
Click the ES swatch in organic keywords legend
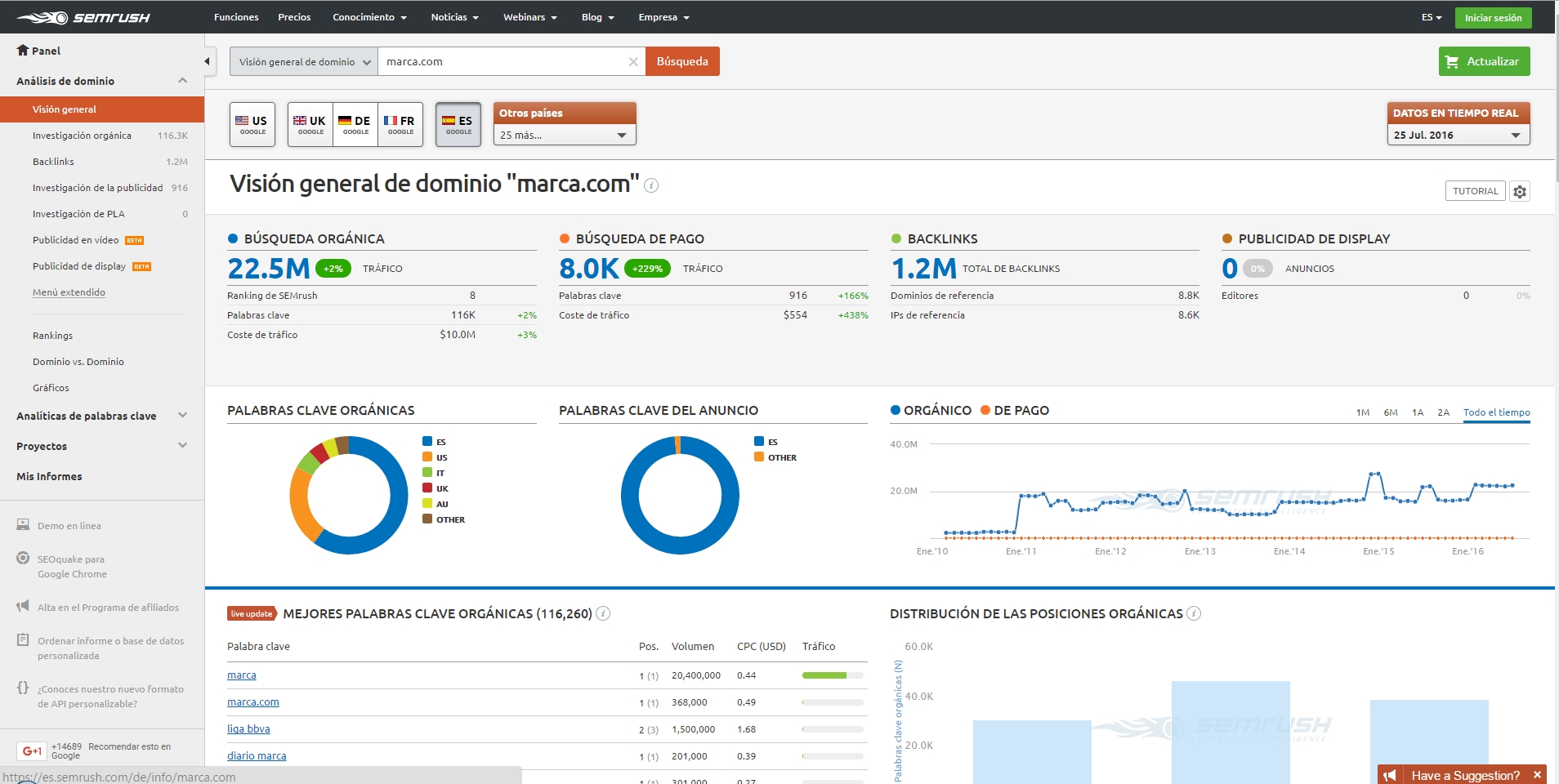[427, 441]
